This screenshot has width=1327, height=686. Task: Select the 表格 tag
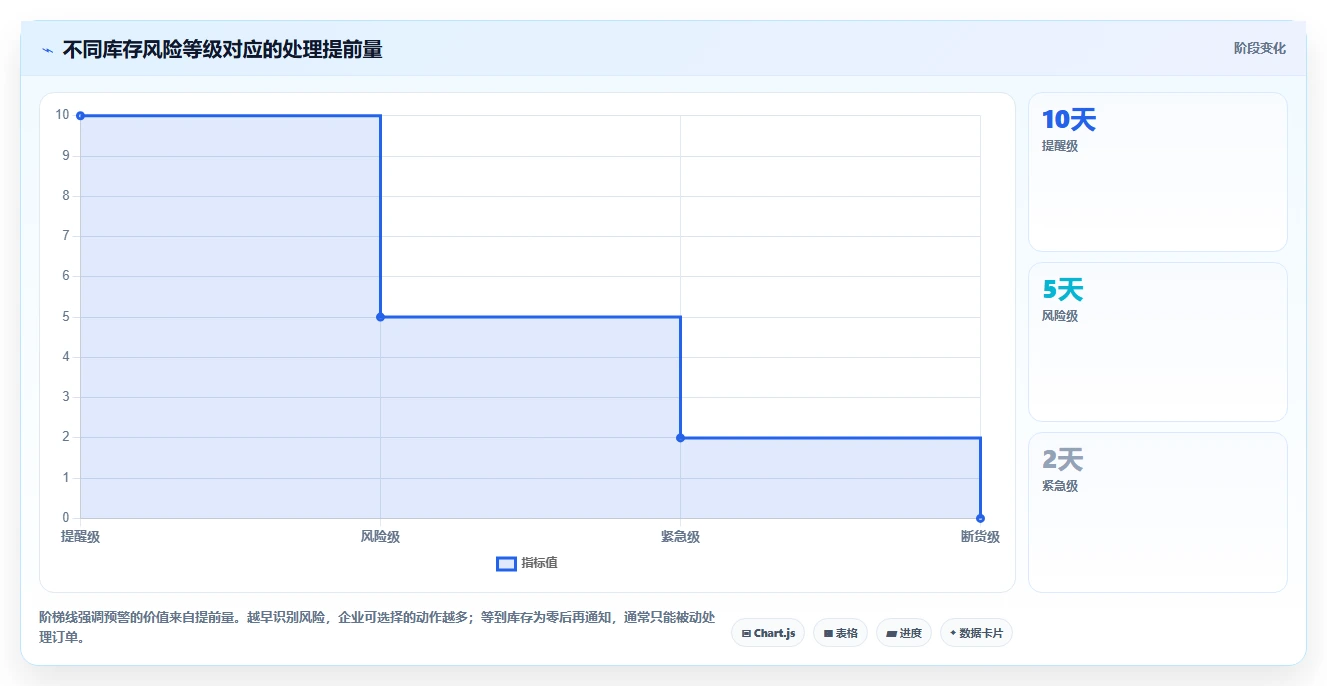click(840, 633)
